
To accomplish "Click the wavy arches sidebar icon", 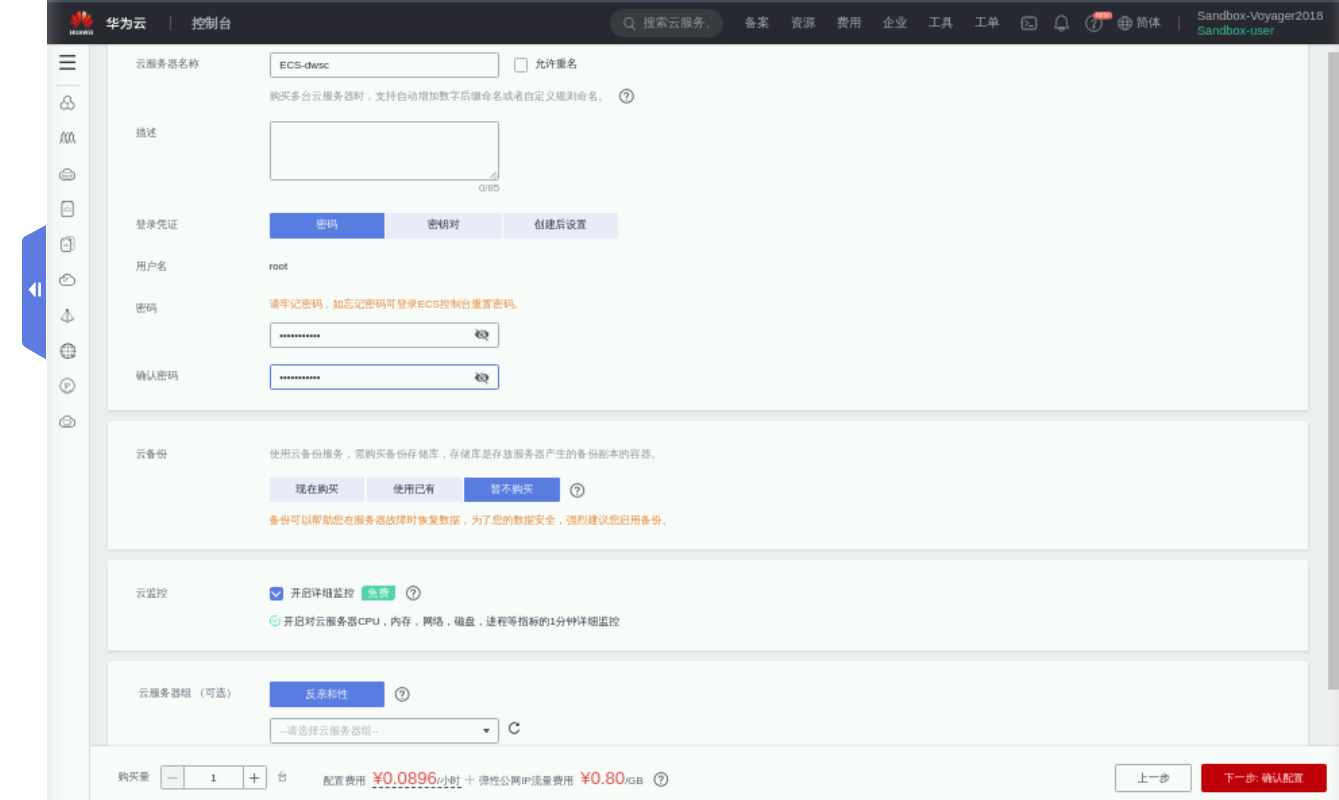I will tap(67, 138).
